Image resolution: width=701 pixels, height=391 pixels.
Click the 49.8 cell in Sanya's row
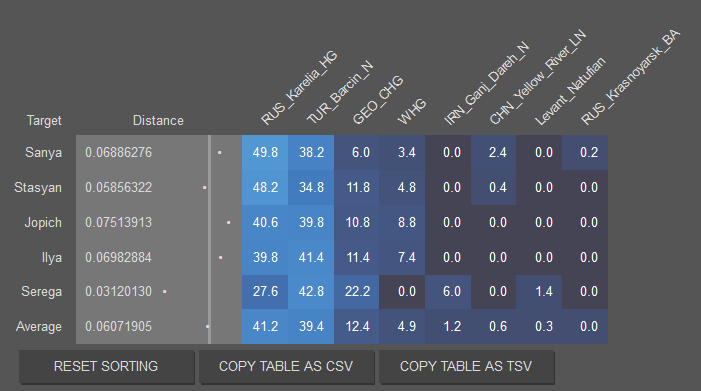265,153
